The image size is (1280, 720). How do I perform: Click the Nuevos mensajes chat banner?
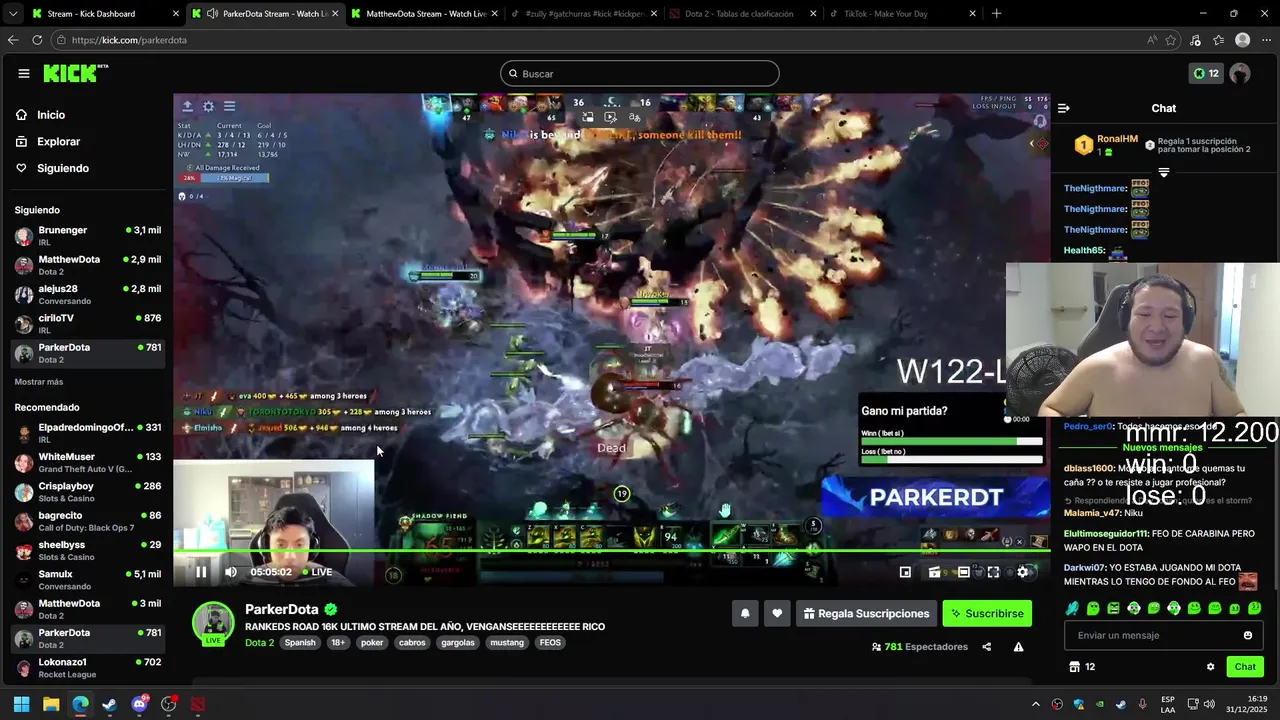(1163, 447)
